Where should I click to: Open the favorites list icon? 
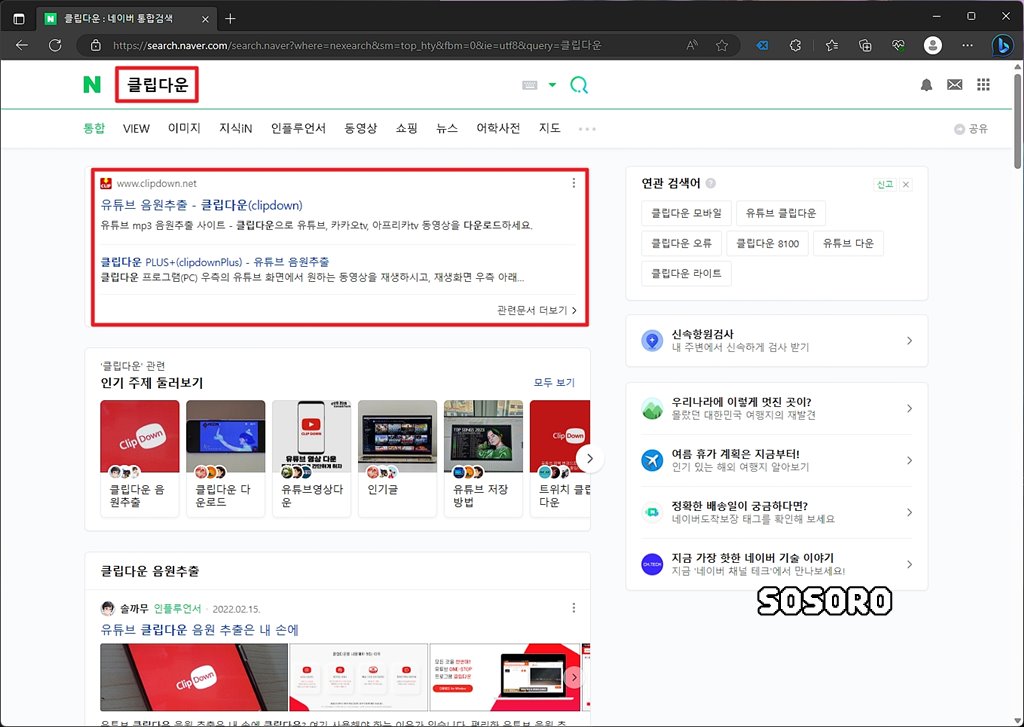coord(831,45)
